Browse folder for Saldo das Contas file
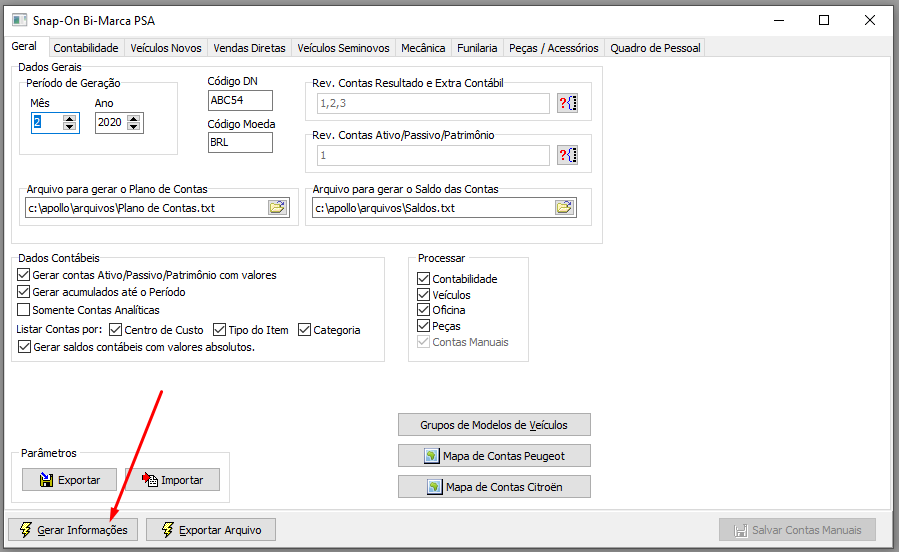 pos(565,208)
